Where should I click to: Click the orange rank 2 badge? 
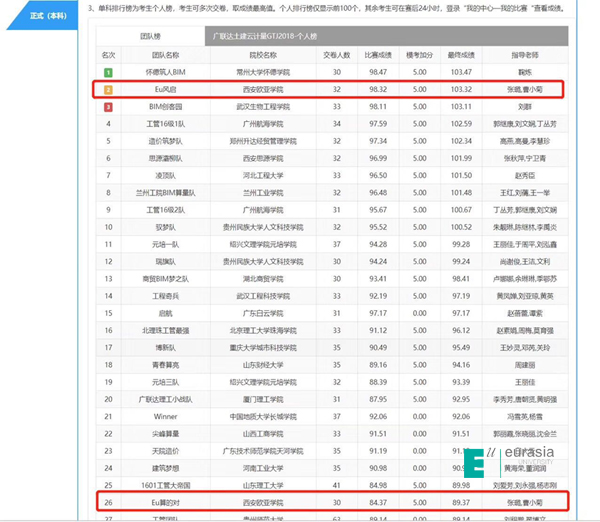[x=108, y=89]
